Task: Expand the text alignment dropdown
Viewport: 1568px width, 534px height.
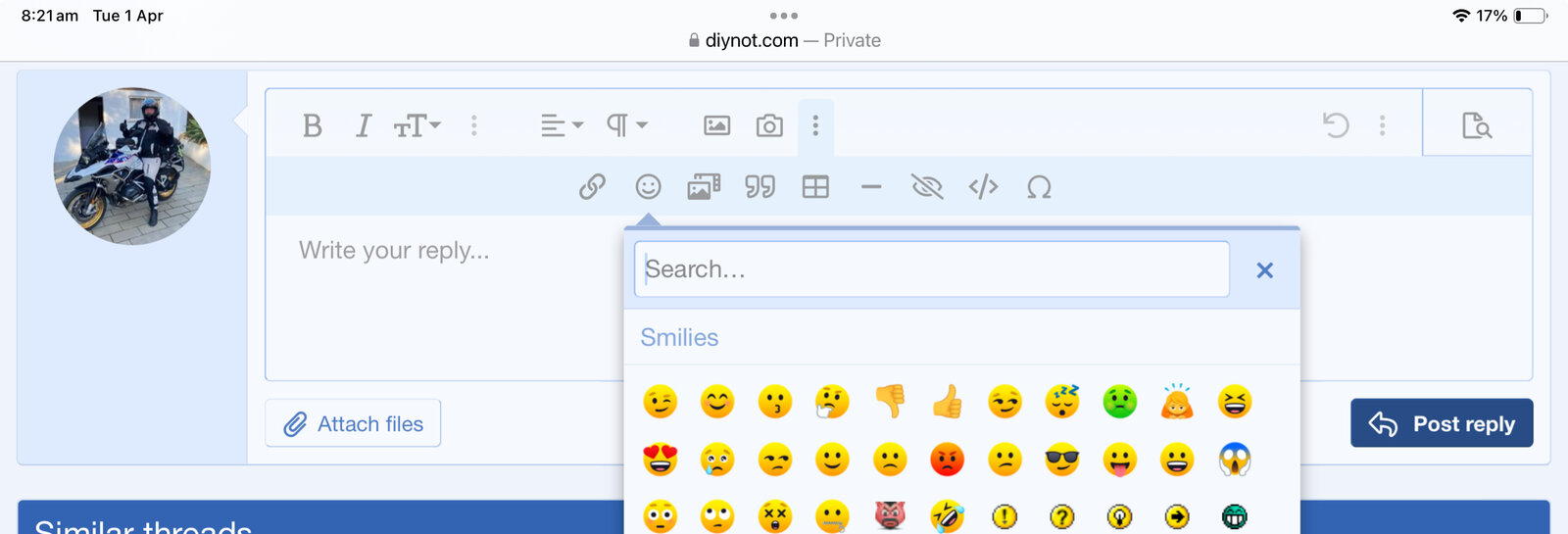Action: pyautogui.click(x=562, y=125)
